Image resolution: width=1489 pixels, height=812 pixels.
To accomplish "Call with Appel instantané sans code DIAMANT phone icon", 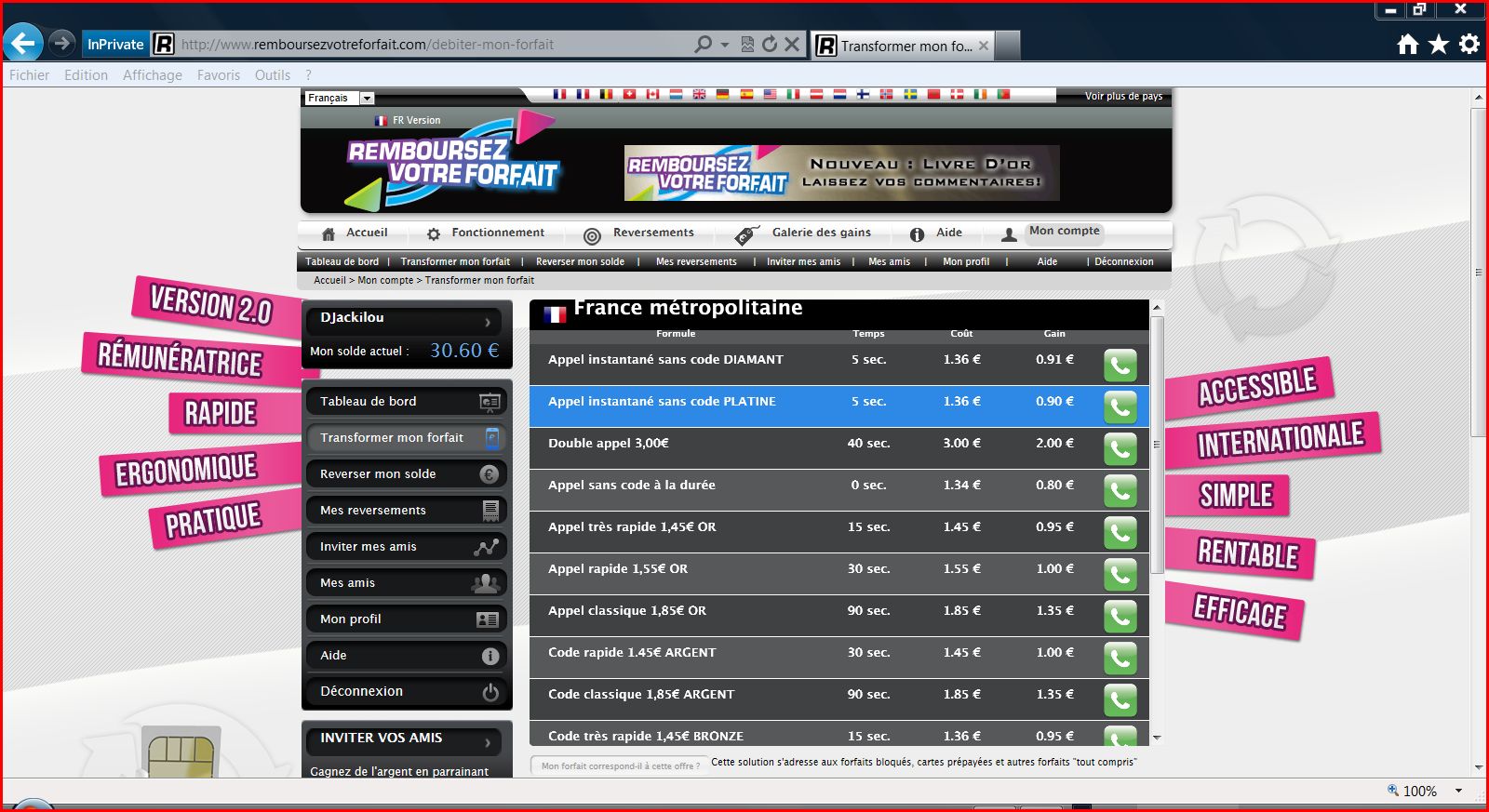I will [x=1120, y=366].
